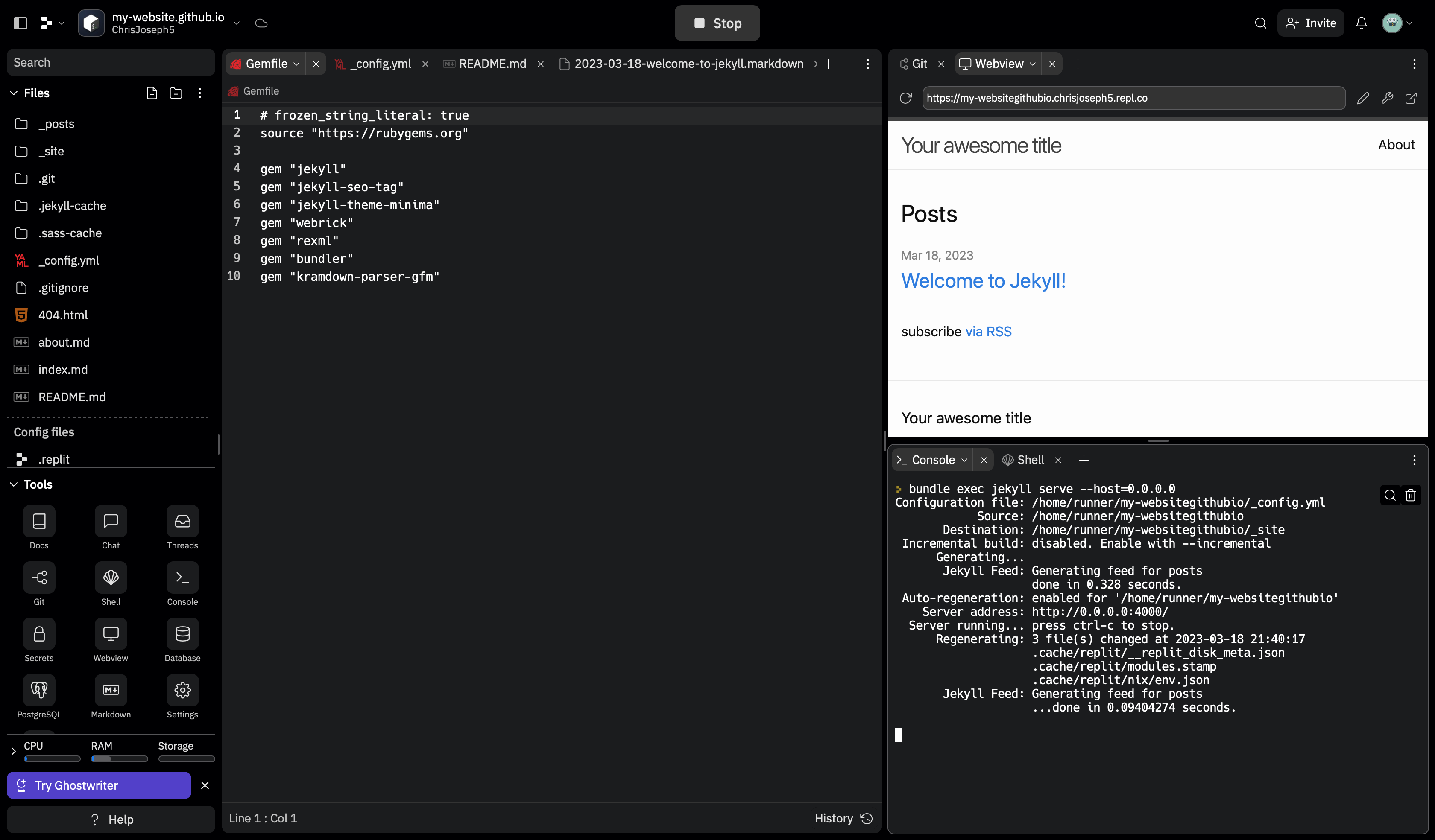Image resolution: width=1435 pixels, height=840 pixels.
Task: Edit the webview URL pencil icon
Action: tap(1363, 98)
